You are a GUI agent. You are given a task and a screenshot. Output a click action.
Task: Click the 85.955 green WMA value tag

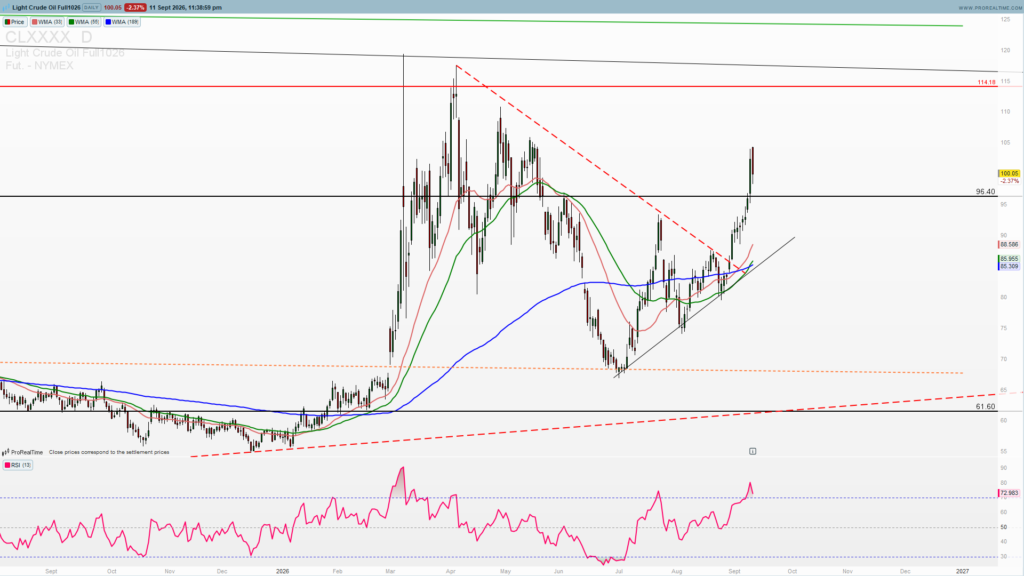(x=1009, y=259)
